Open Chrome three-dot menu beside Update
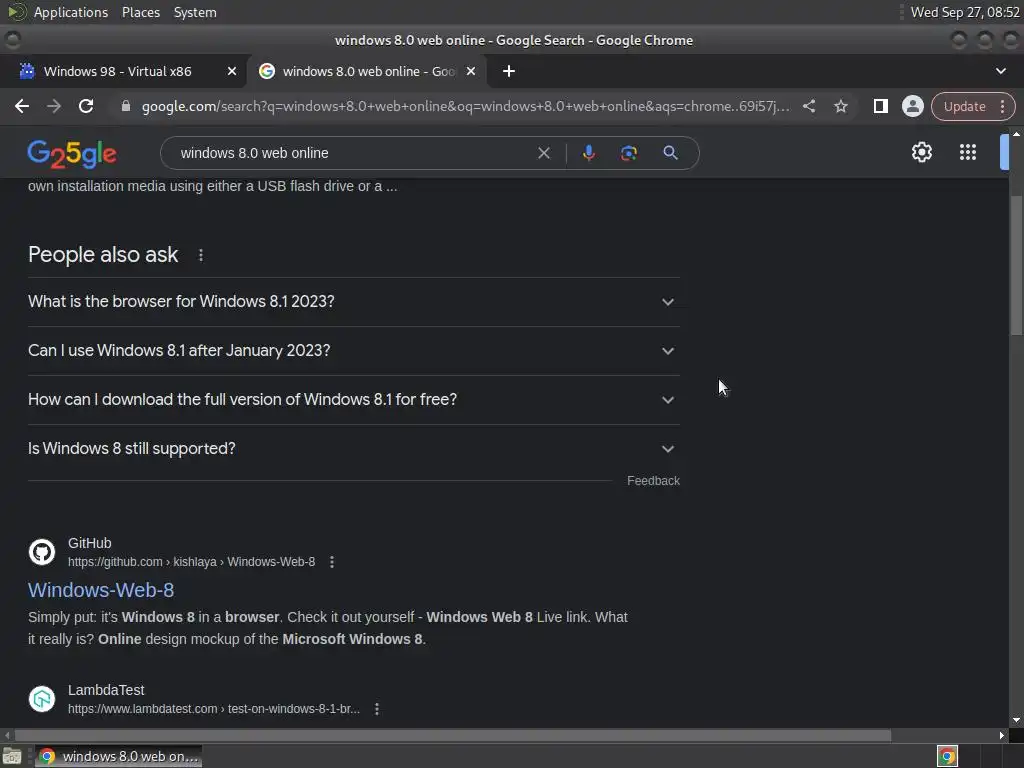 [1002, 106]
